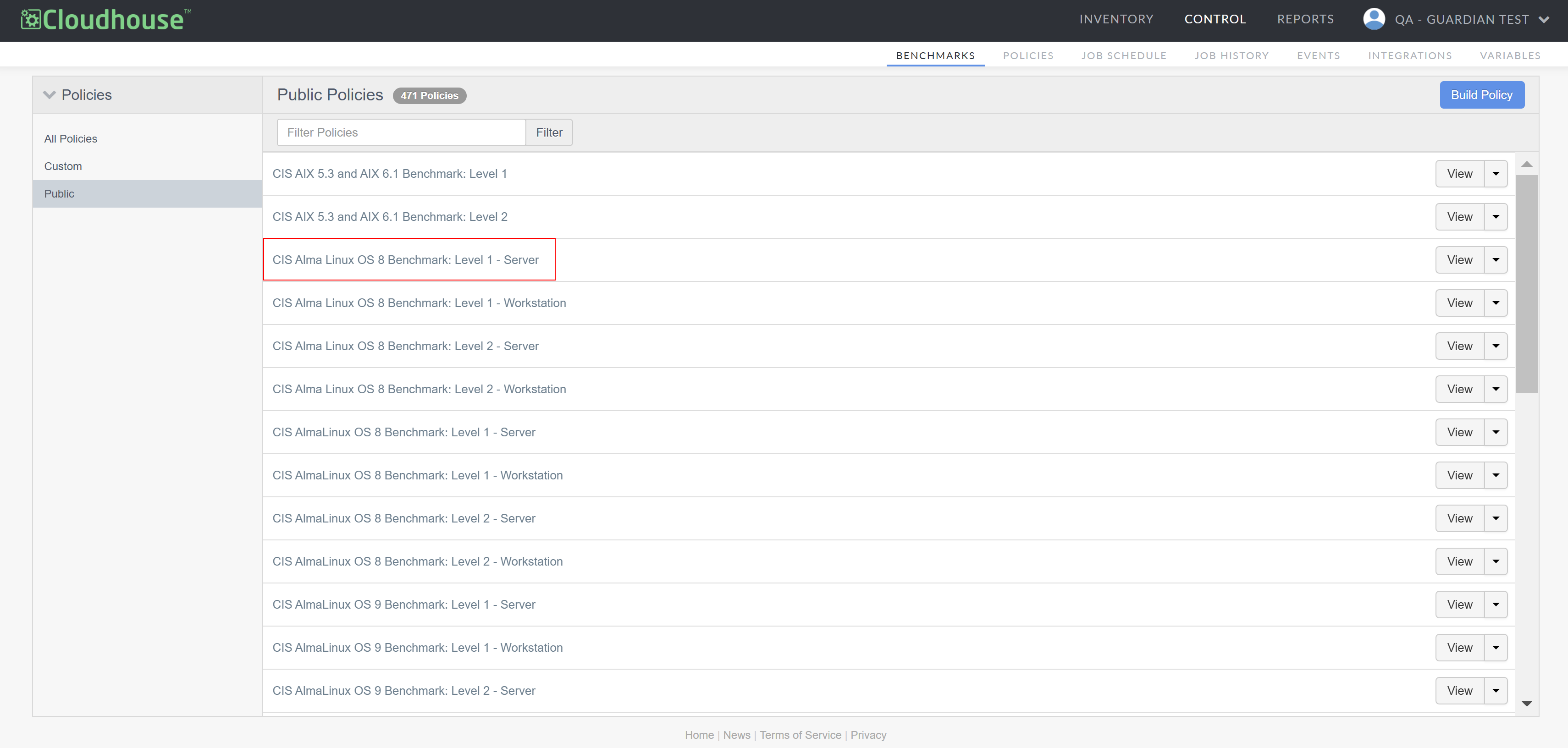The width and height of the screenshot is (1568, 748).
Task: Open CIS Alma Linux OS 8 Level 1 - Server
Action: coord(405,260)
